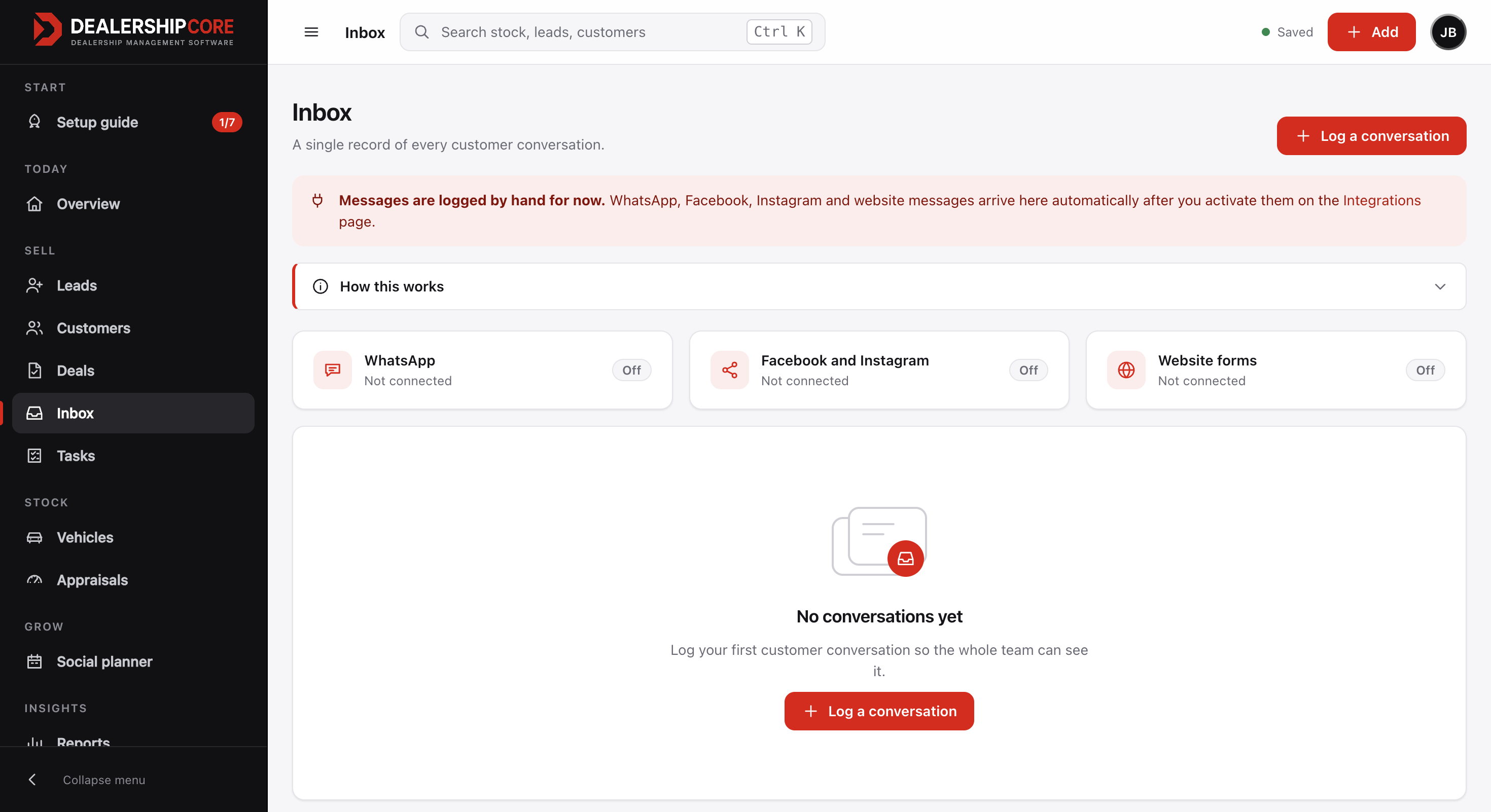Click the Social planner calendar icon

click(34, 661)
